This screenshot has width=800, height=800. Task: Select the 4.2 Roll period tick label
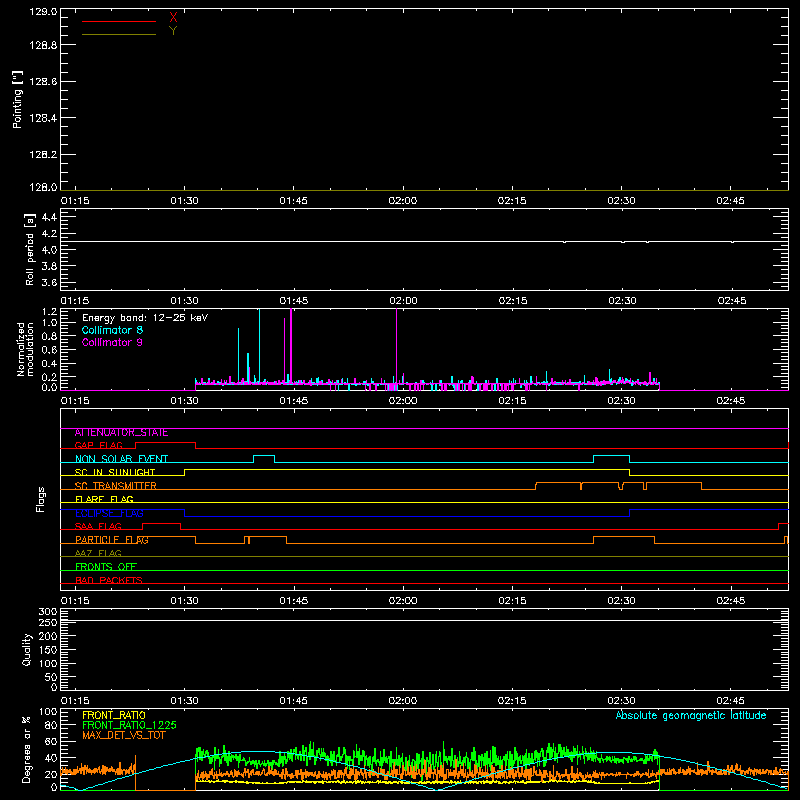click(x=49, y=234)
